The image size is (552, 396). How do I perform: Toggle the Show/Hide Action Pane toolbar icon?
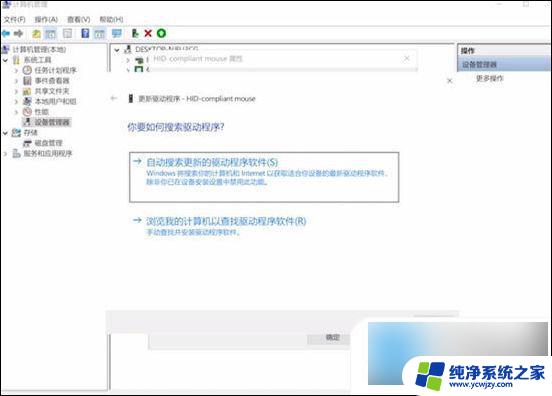[x=99, y=33]
